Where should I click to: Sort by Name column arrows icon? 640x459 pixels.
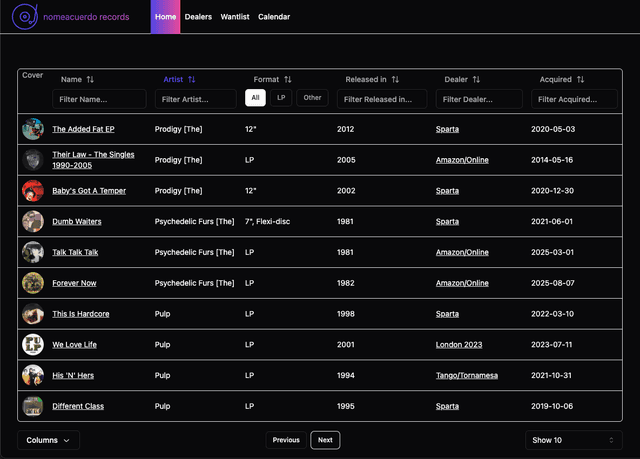(90, 79)
